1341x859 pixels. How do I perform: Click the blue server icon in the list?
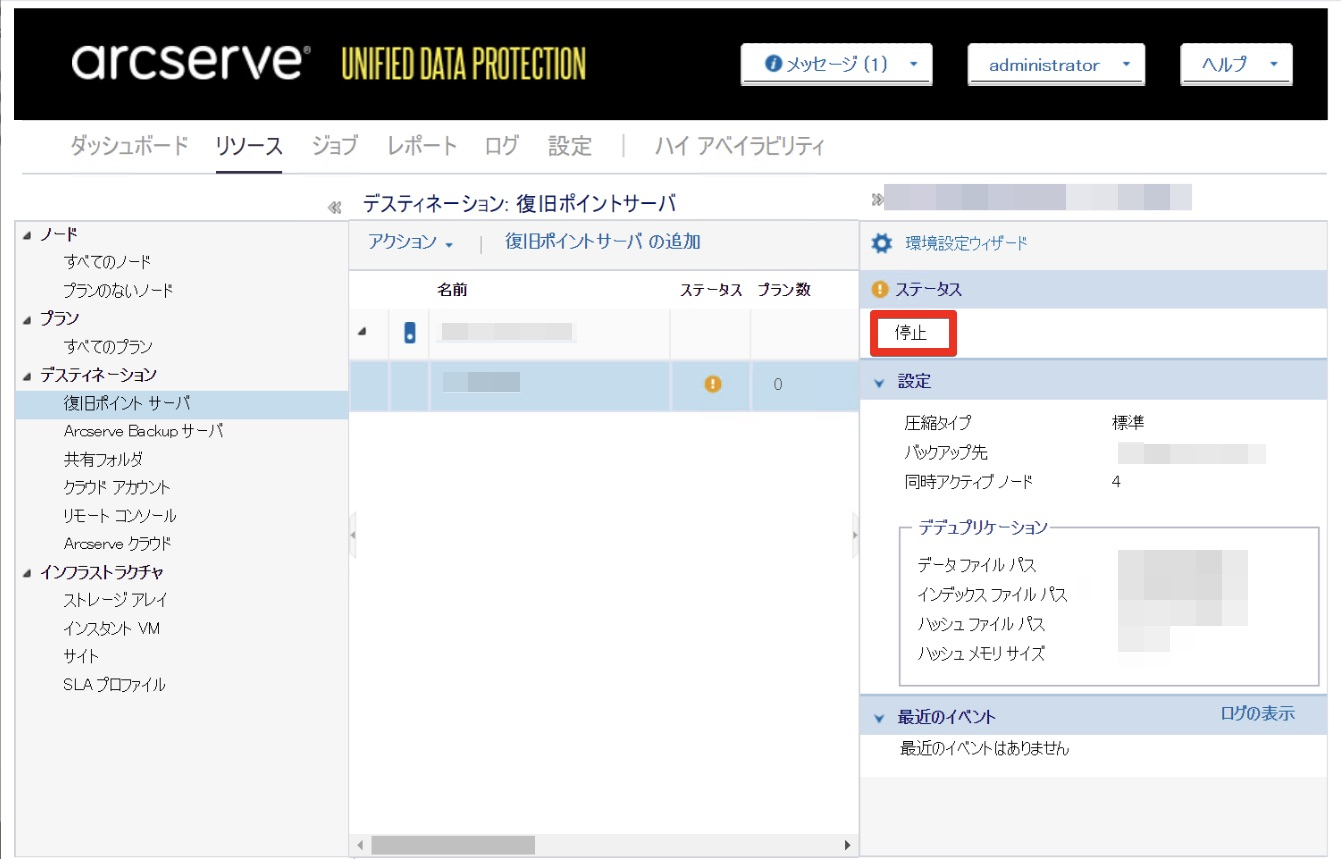410,333
